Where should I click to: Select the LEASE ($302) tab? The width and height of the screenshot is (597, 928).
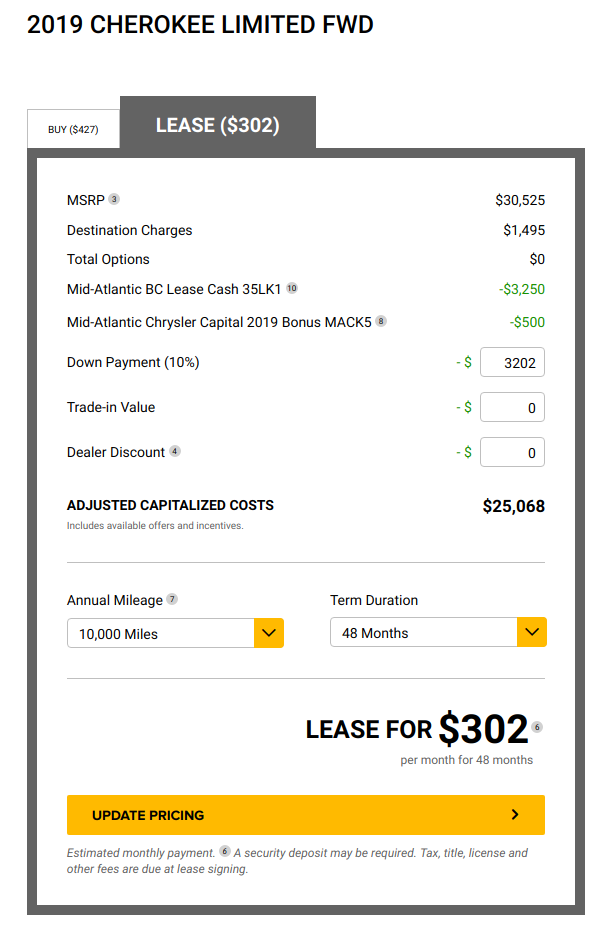point(218,123)
